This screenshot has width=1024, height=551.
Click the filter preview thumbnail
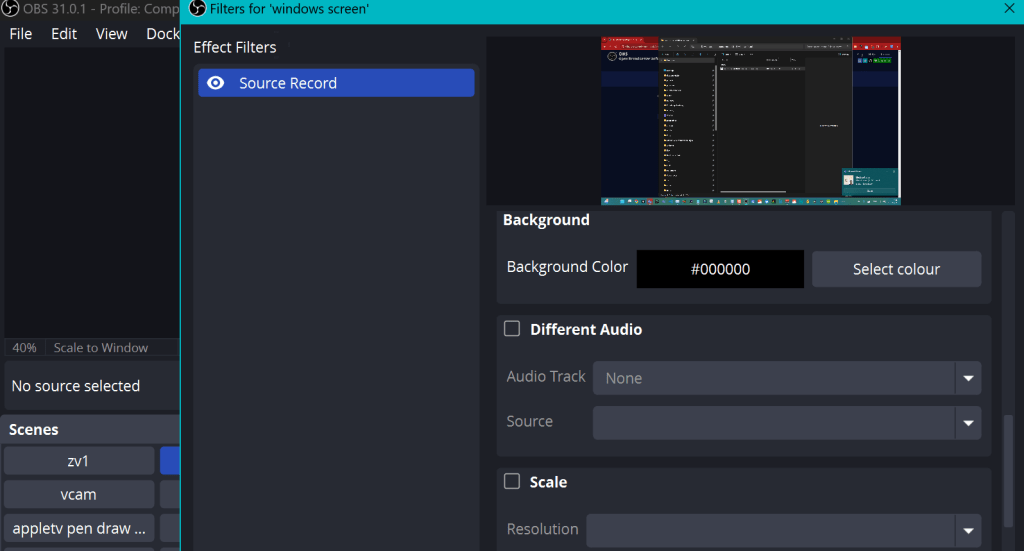pyautogui.click(x=750, y=121)
